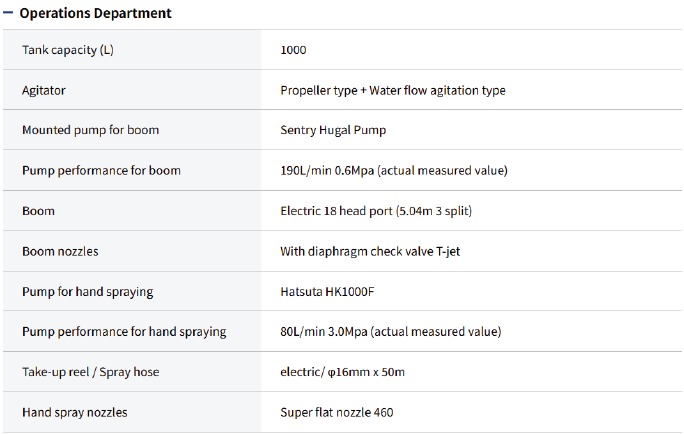Select the Agitator row label

[x=44, y=90]
